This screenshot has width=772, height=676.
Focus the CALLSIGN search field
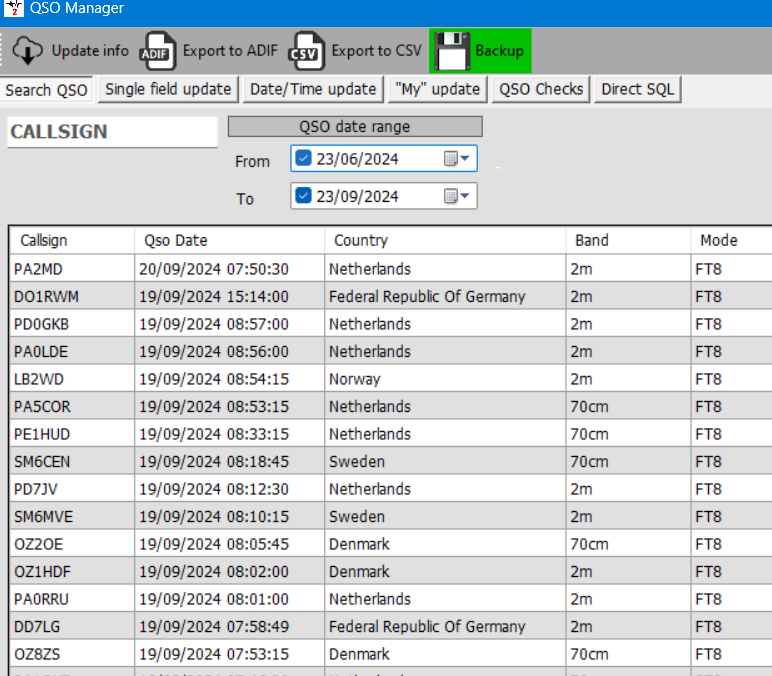coord(112,131)
